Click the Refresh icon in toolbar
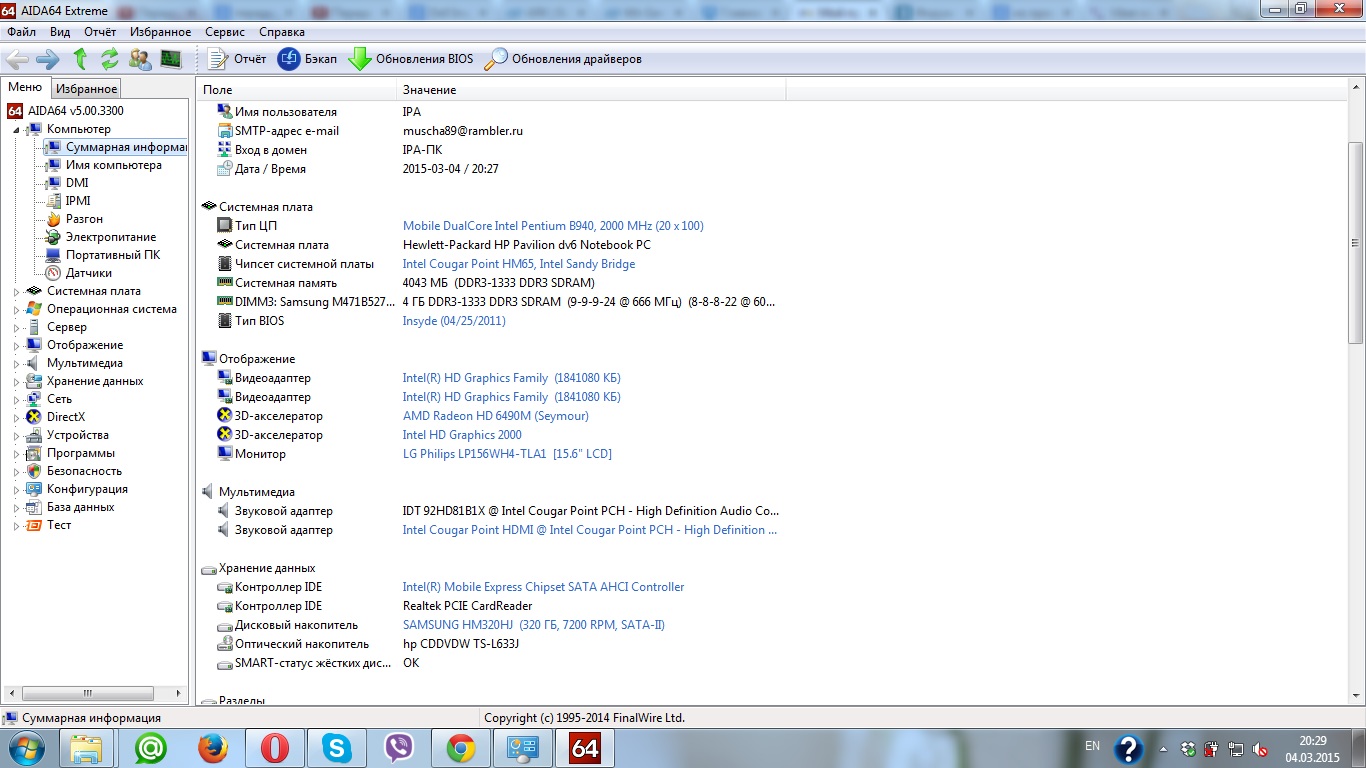Image resolution: width=1366 pixels, height=768 pixels. coord(110,59)
